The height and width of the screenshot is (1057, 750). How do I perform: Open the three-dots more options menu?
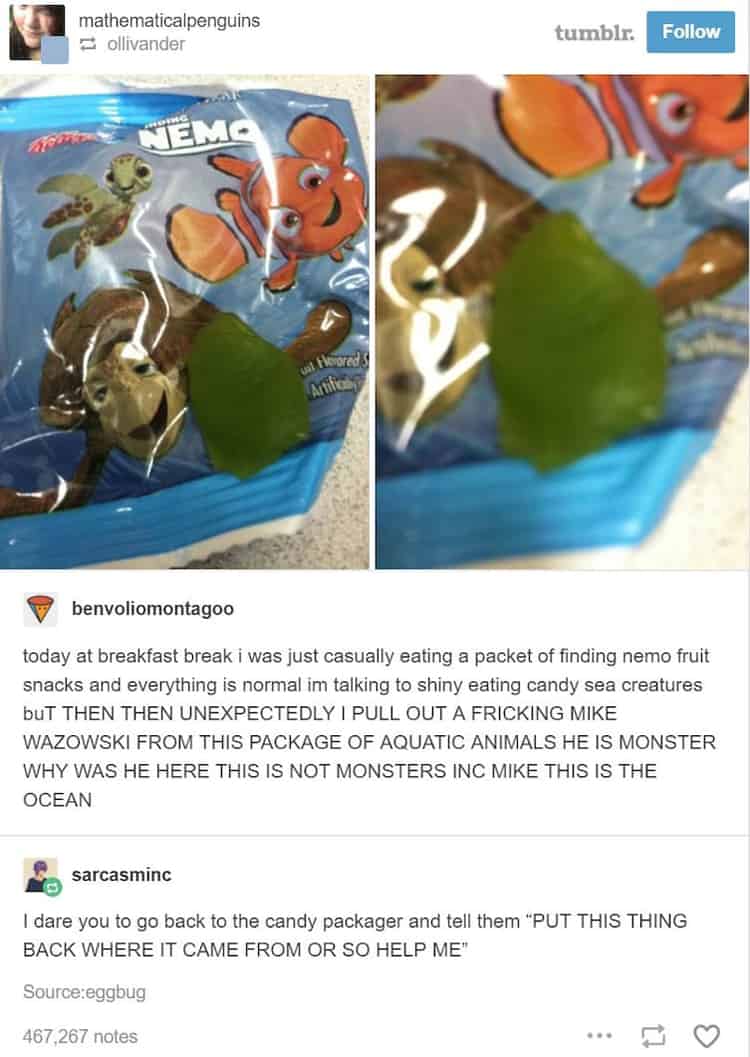point(599,1035)
